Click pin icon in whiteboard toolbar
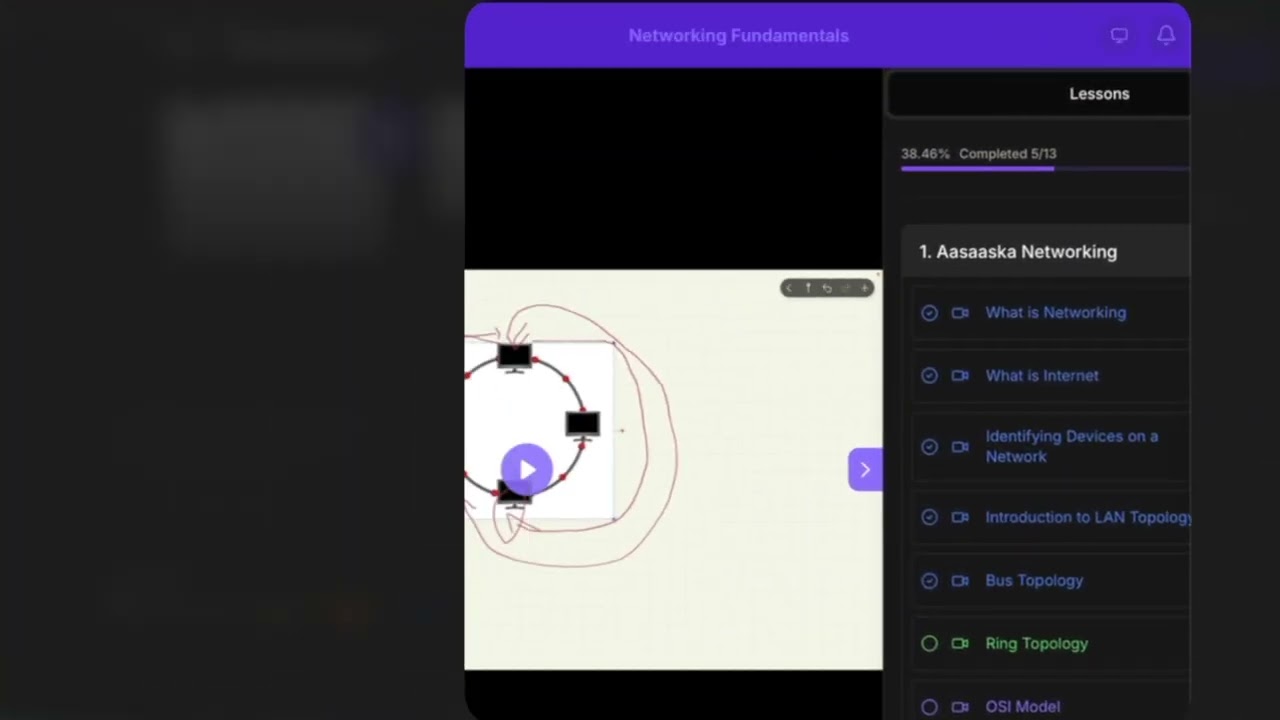 coord(808,288)
